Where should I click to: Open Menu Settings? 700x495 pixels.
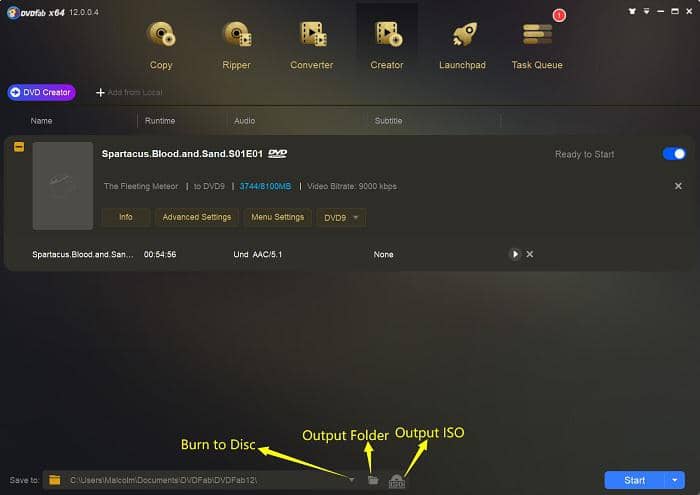tap(277, 217)
